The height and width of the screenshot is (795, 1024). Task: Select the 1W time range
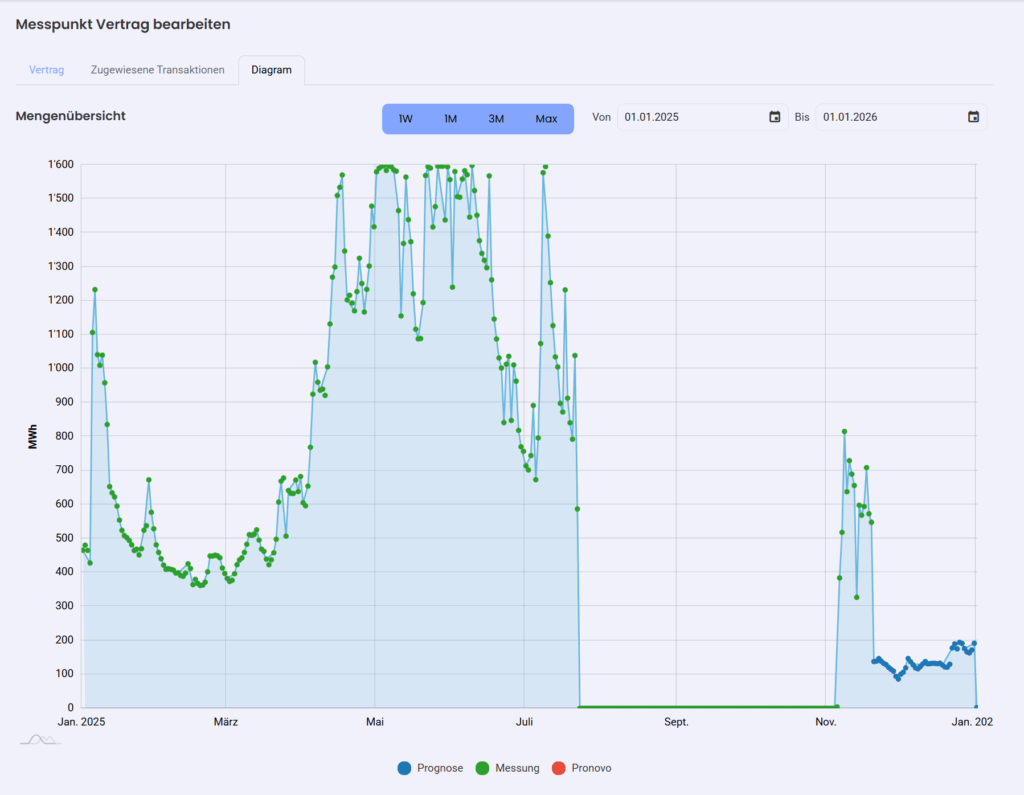click(x=406, y=119)
